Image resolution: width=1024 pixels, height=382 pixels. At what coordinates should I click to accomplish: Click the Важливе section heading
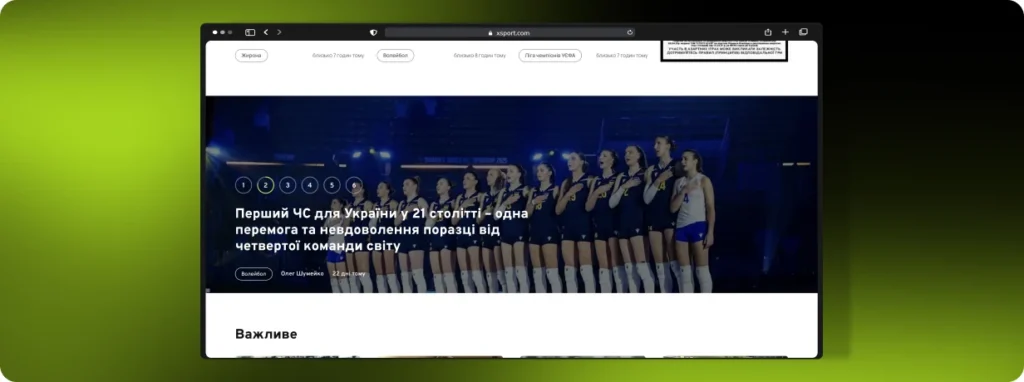point(266,334)
